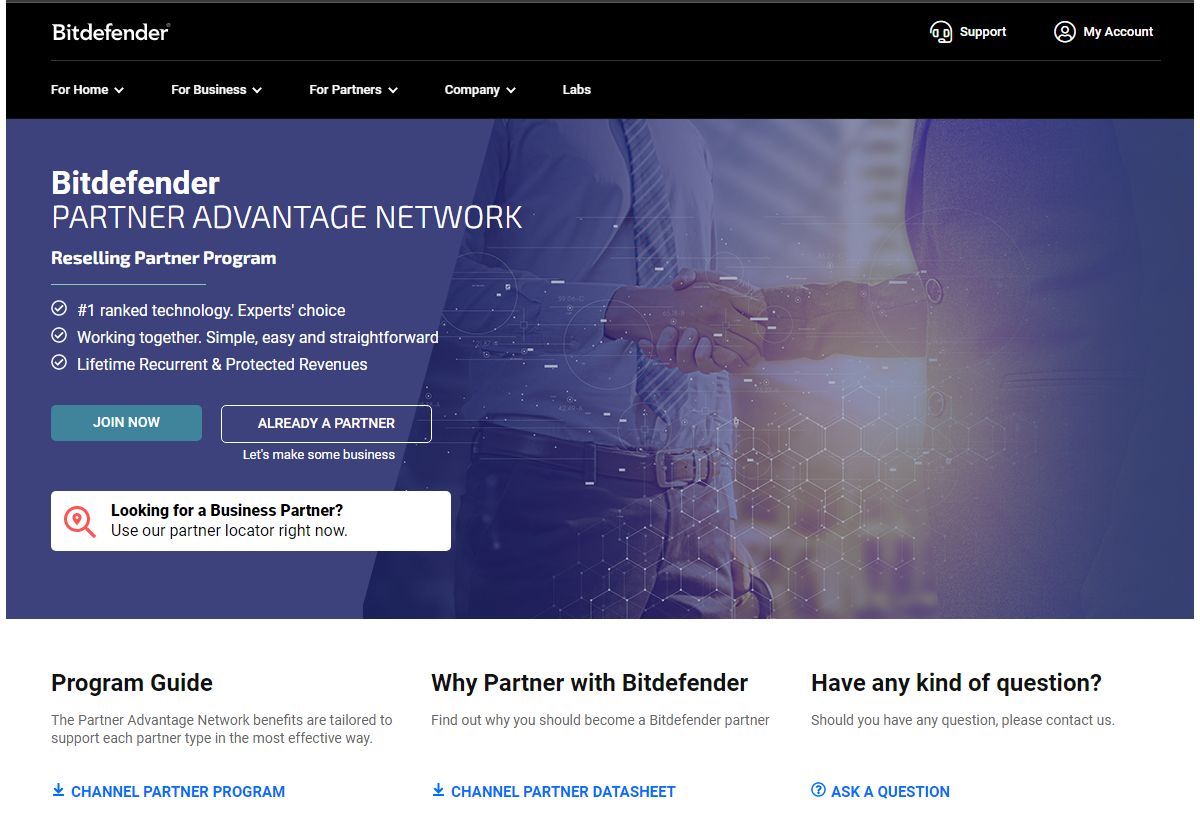Click the checkmark icon next to #1 ranked technology
This screenshot has height=840, width=1200.
click(x=59, y=310)
